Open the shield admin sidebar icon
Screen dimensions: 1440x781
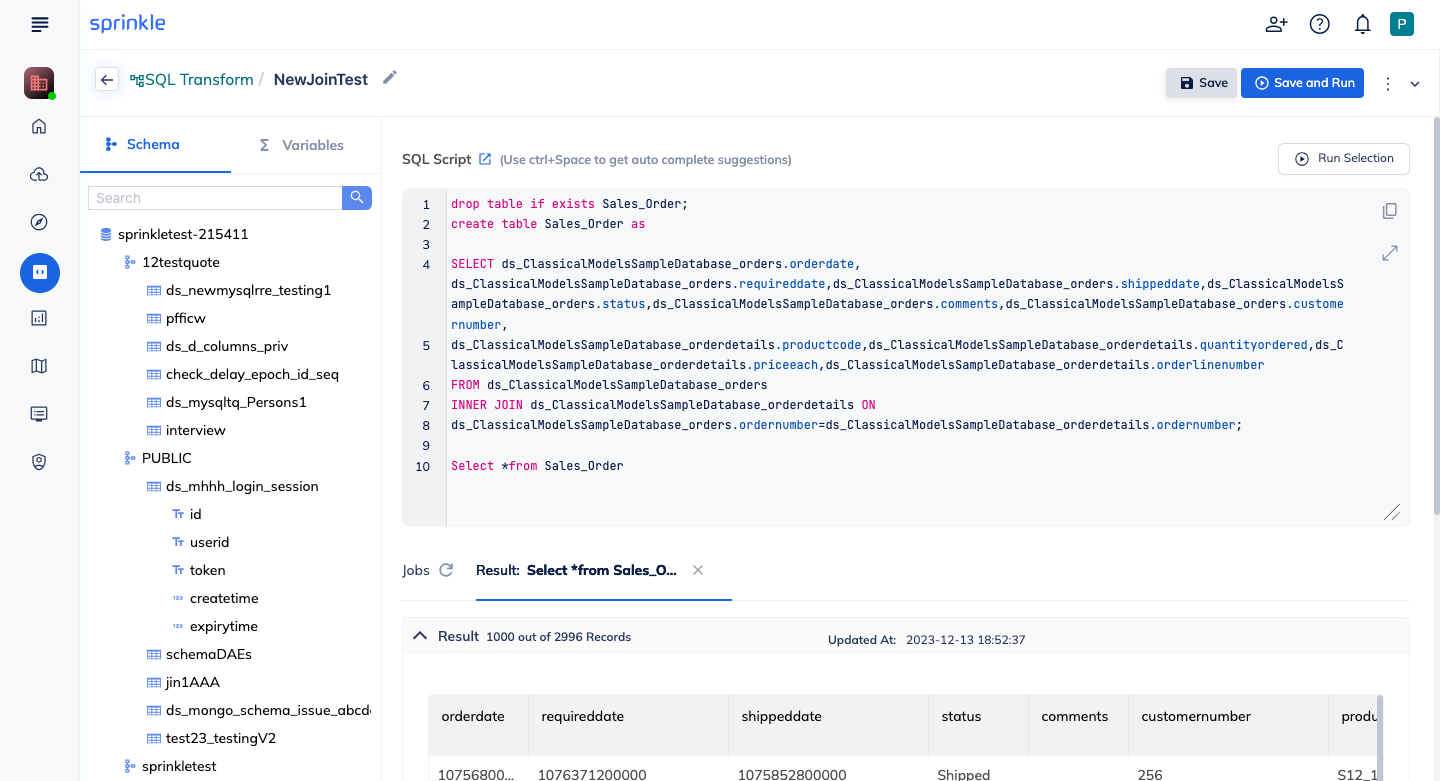[39, 461]
